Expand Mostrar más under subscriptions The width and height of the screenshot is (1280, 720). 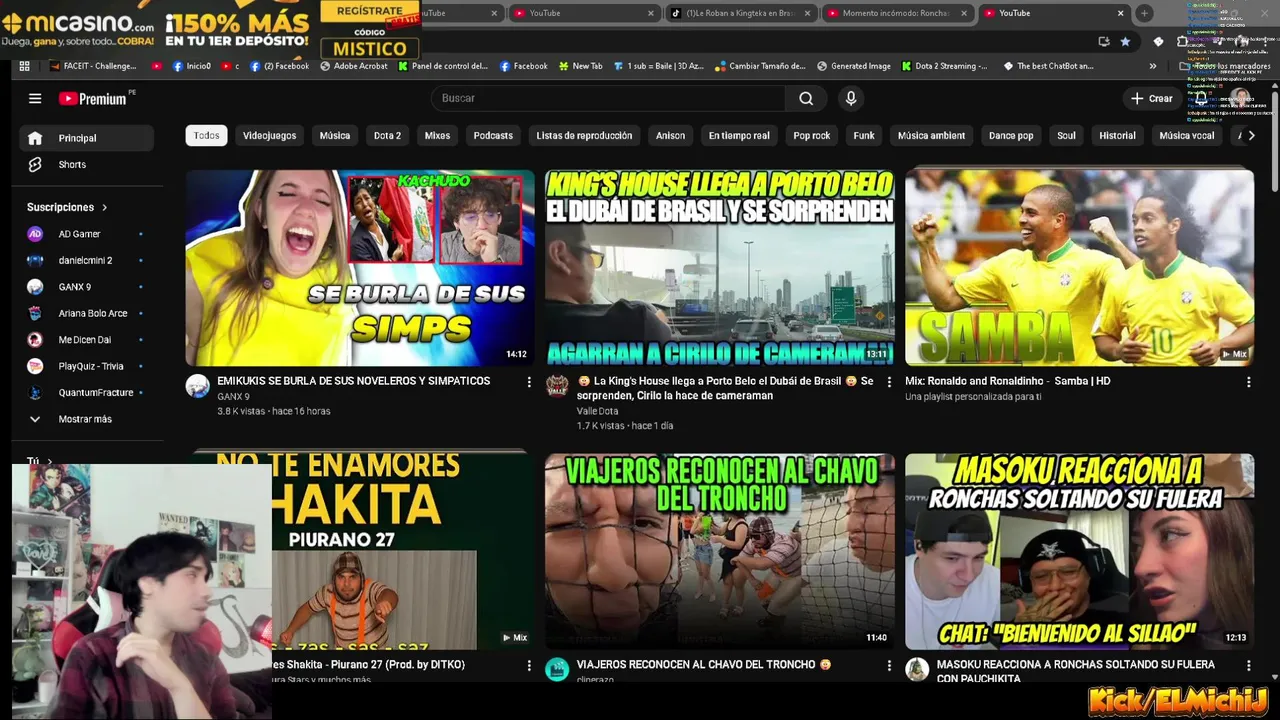point(86,419)
